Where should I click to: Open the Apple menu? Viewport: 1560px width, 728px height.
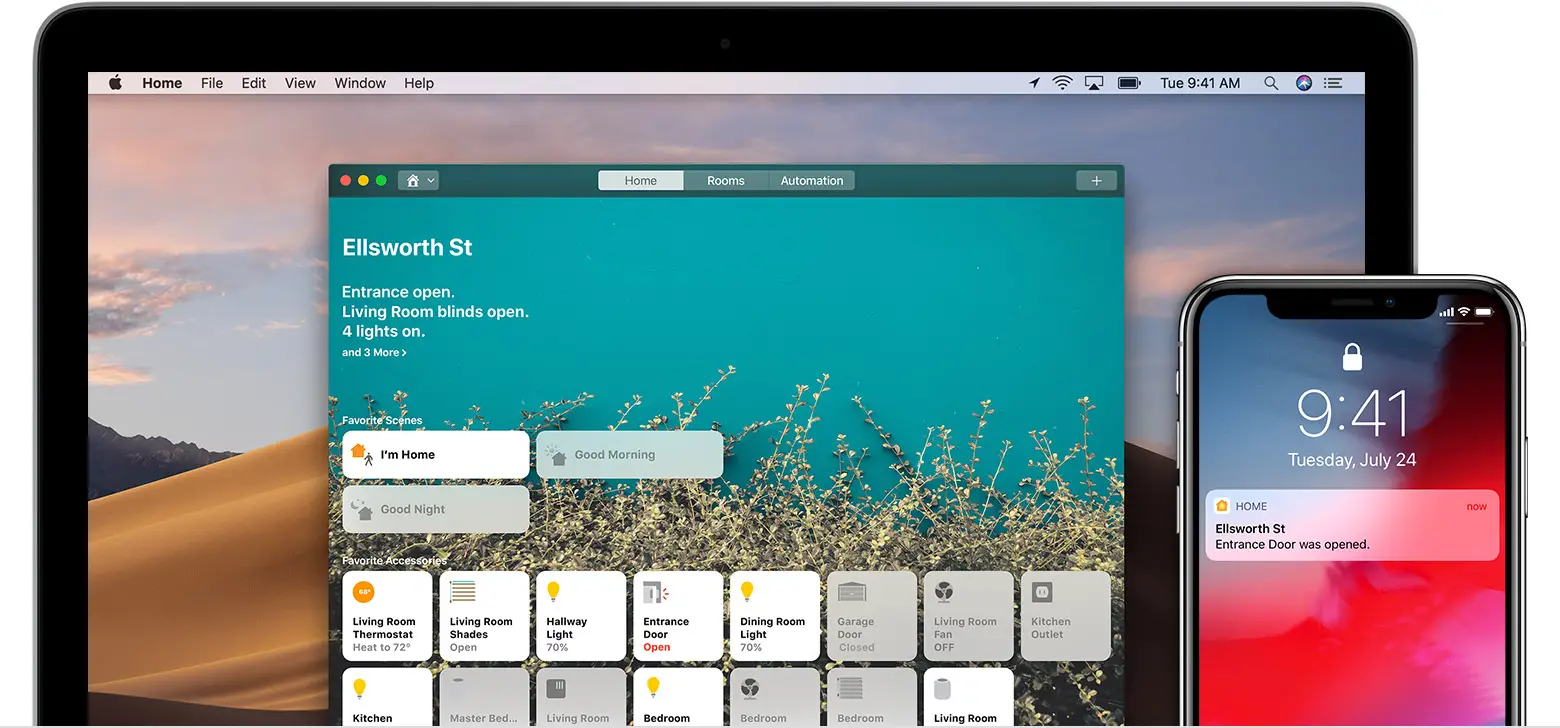(115, 83)
